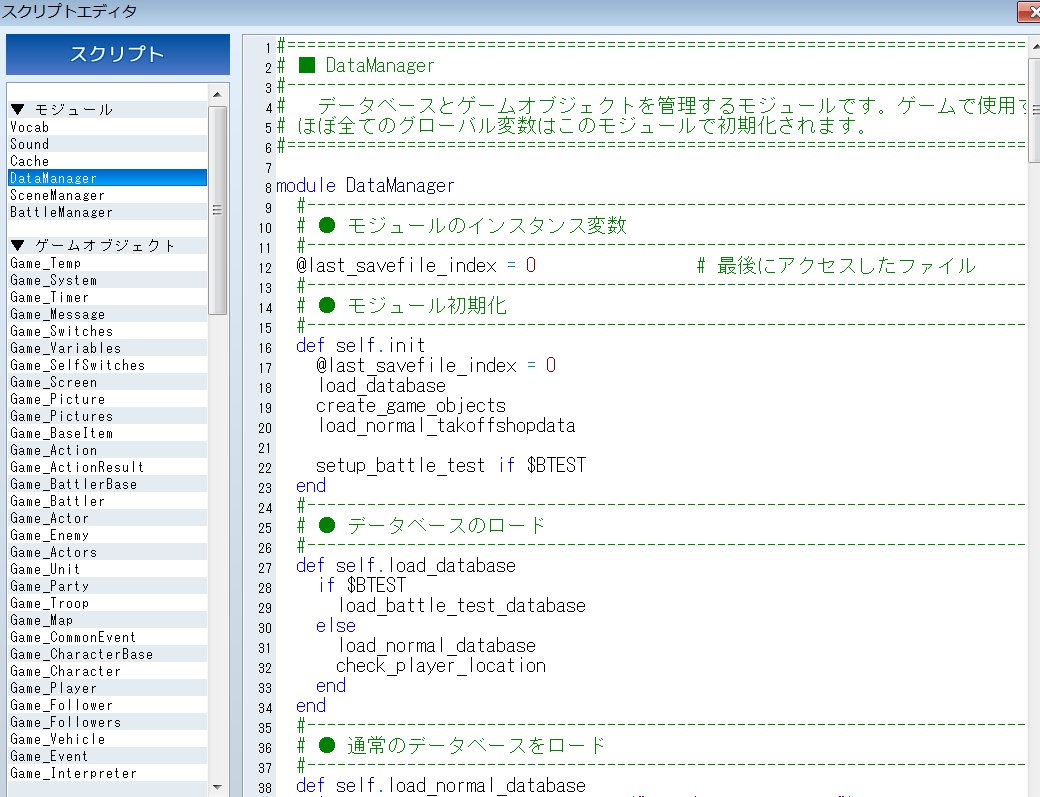
Task: Select Game_Enemy in the script list
Action: point(107,535)
